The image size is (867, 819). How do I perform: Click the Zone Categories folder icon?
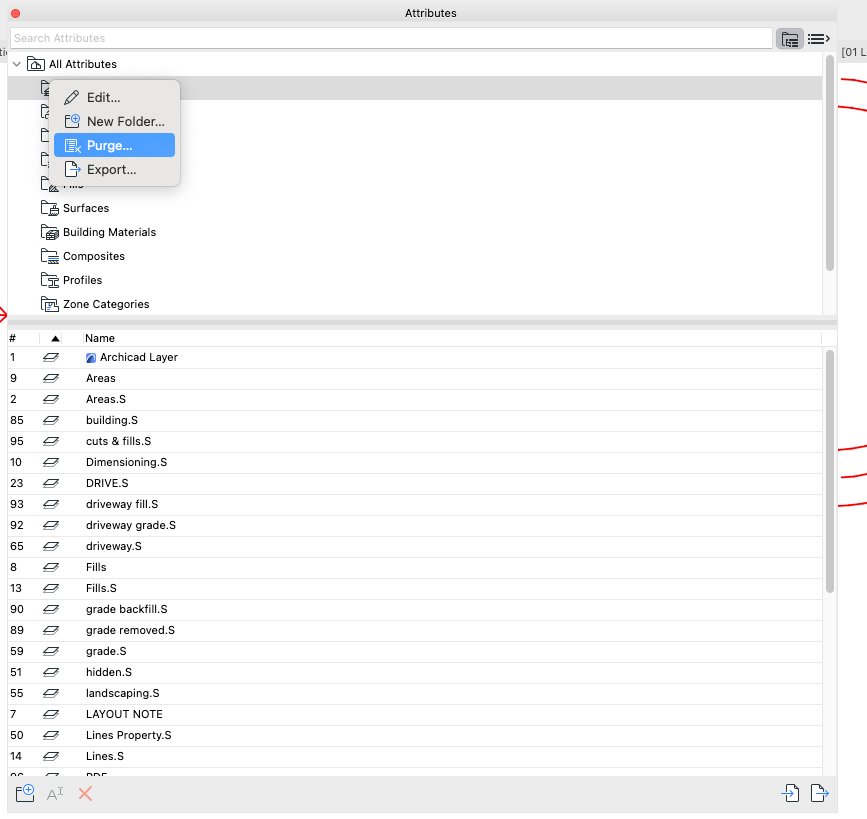[x=48, y=304]
